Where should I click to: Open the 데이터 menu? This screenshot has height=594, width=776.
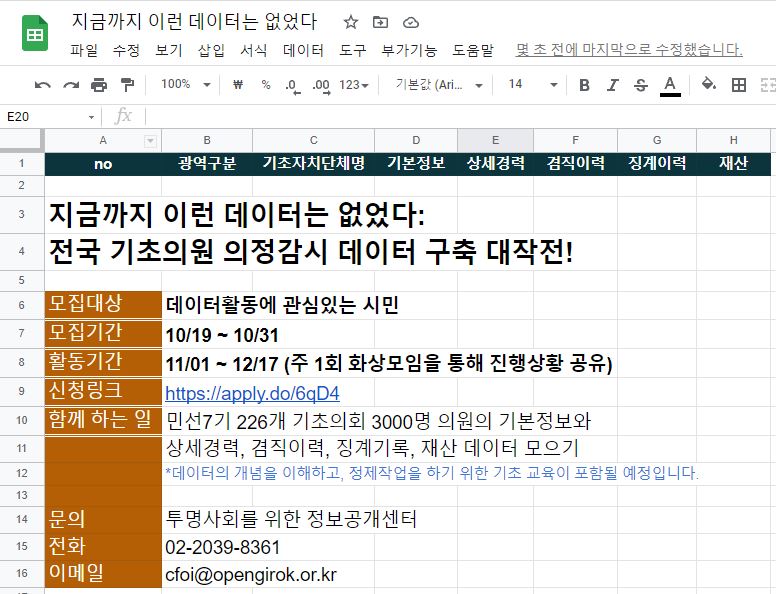pyautogui.click(x=303, y=50)
